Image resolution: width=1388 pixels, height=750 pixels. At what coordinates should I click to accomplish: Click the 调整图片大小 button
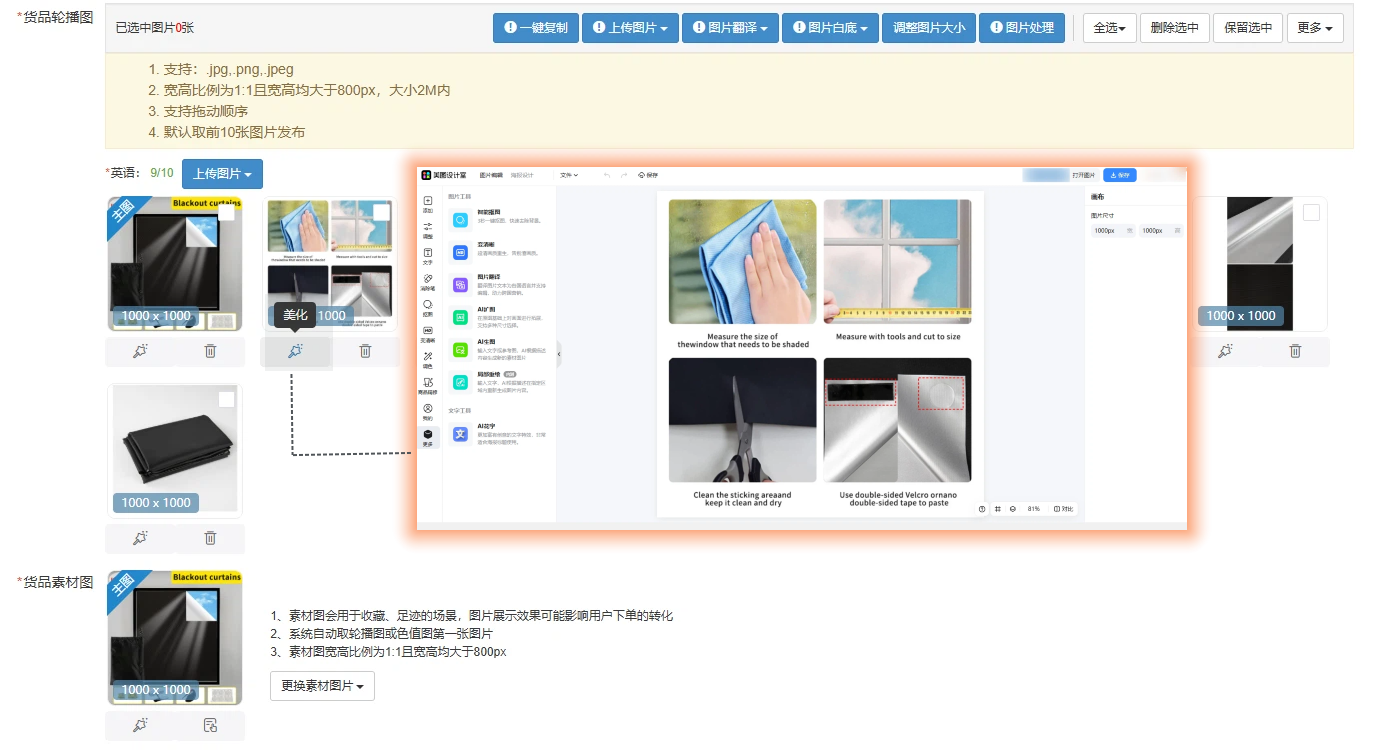click(928, 28)
